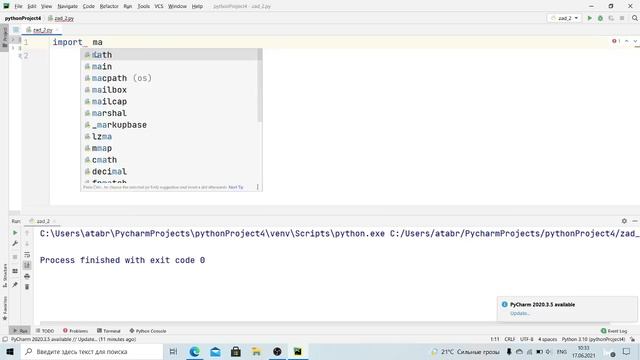Choose mailbox suggestion in autocomplete list

(169, 90)
